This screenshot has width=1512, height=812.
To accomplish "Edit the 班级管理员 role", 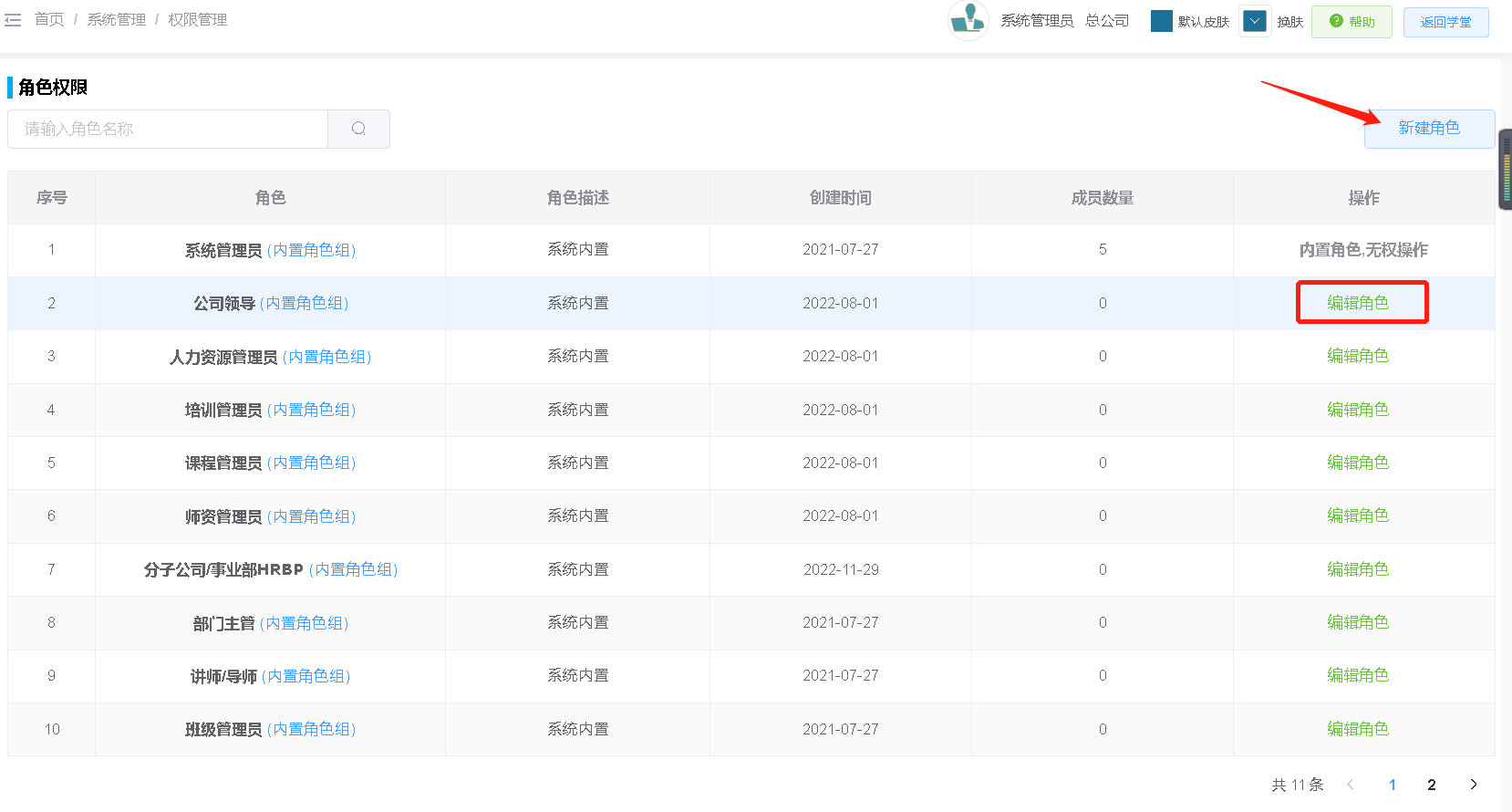I will [x=1357, y=729].
